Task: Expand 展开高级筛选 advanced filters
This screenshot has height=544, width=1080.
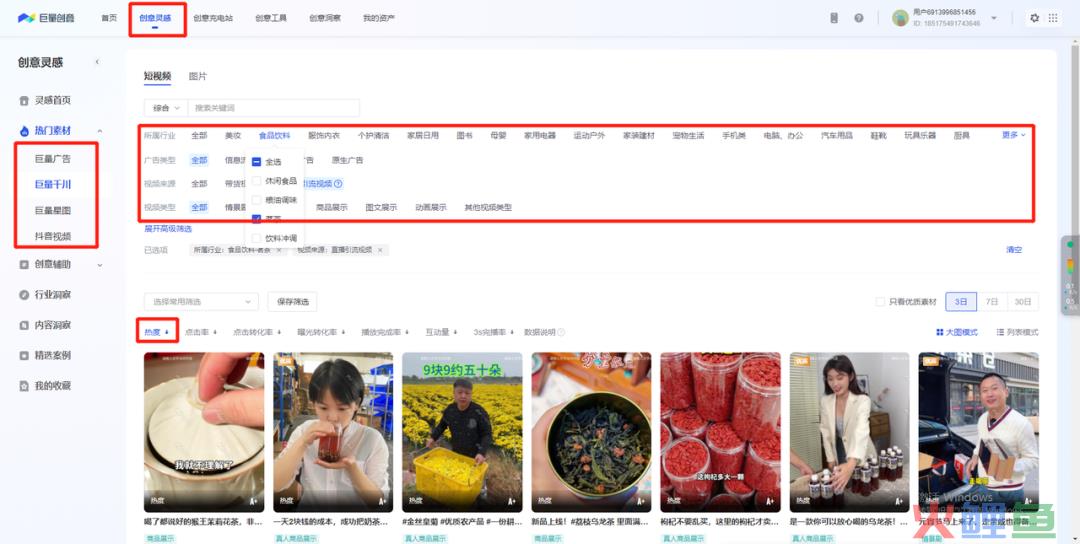Action: pos(168,229)
